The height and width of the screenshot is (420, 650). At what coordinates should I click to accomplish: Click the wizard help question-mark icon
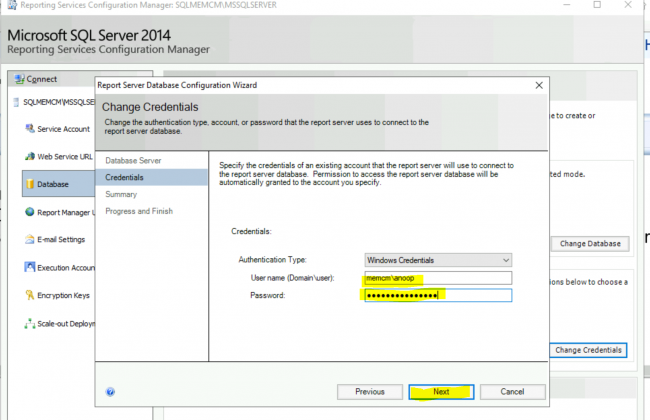(110, 392)
